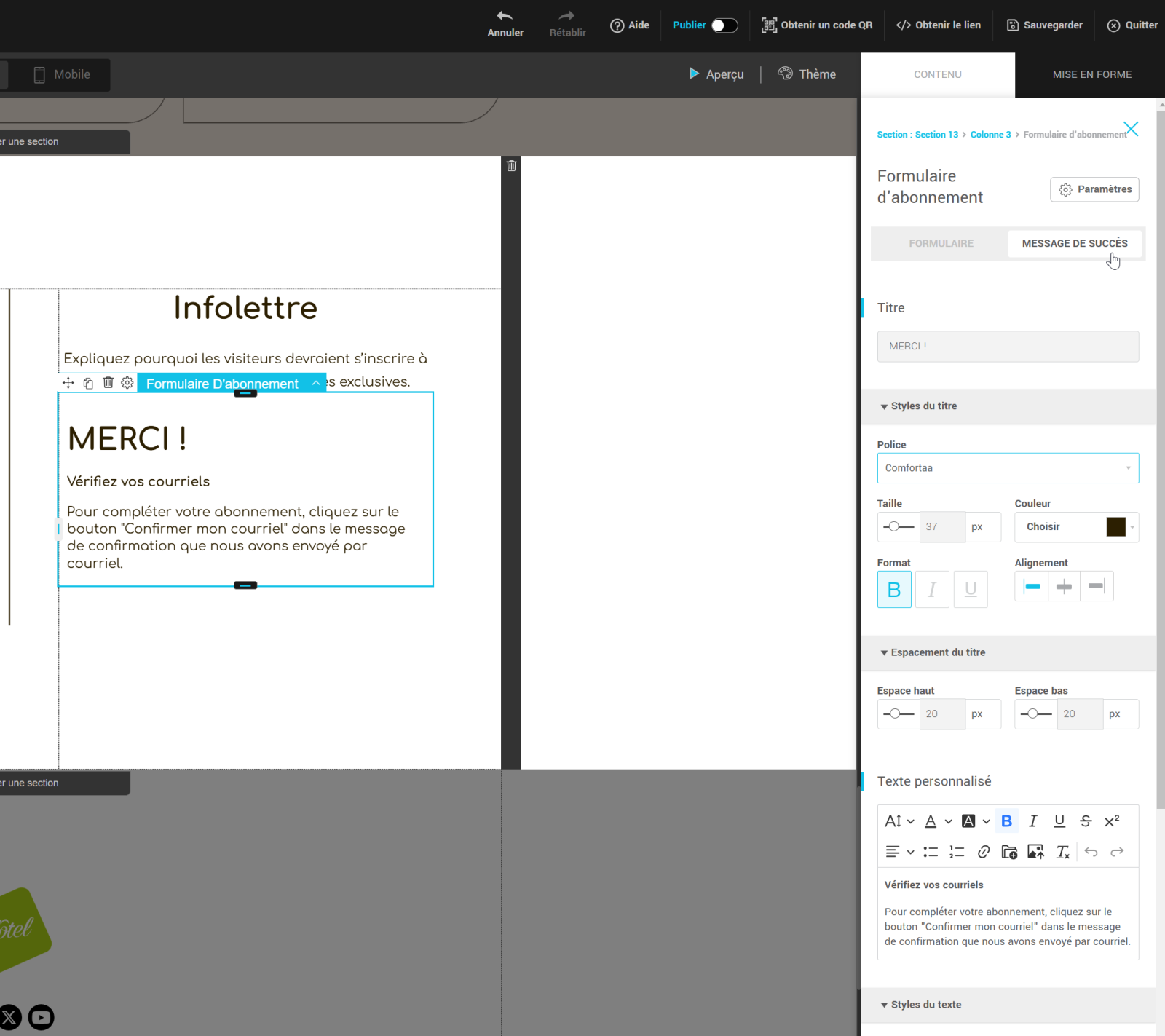Click the superscript formatting icon
The image size is (1165, 1036).
click(1112, 821)
